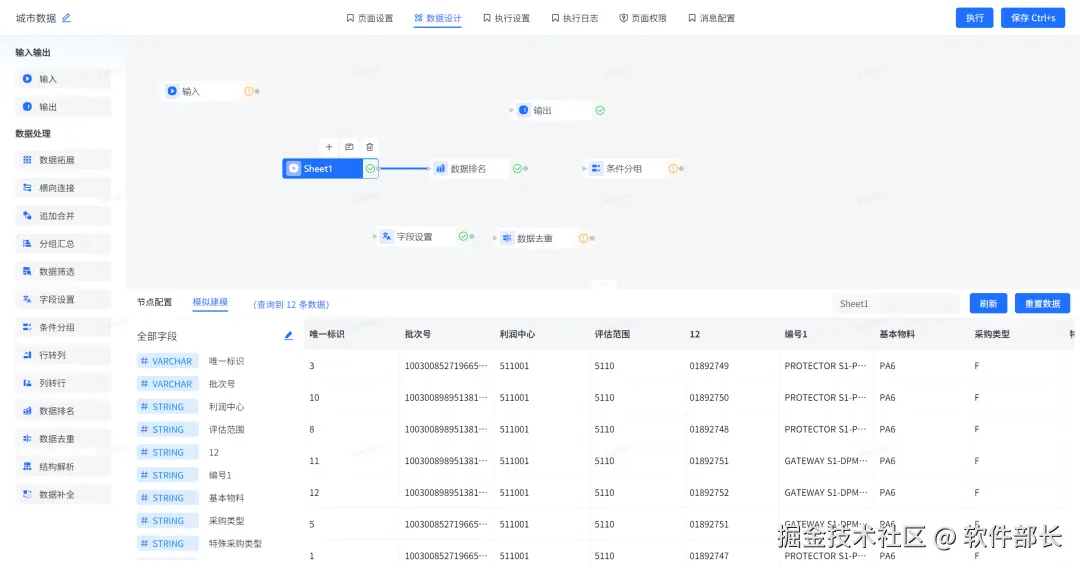Open STRING type dropdown for field 12
1080x568 pixels.
click(x=167, y=452)
